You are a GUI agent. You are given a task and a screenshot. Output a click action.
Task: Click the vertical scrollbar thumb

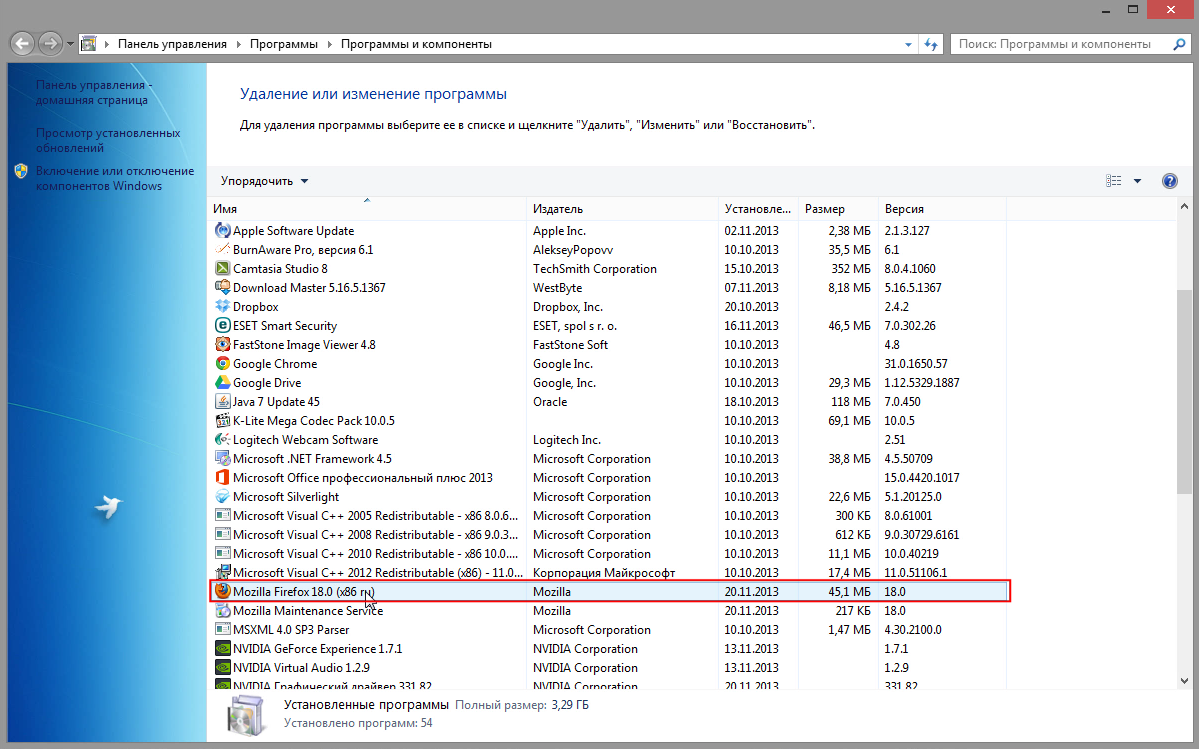click(x=1184, y=391)
